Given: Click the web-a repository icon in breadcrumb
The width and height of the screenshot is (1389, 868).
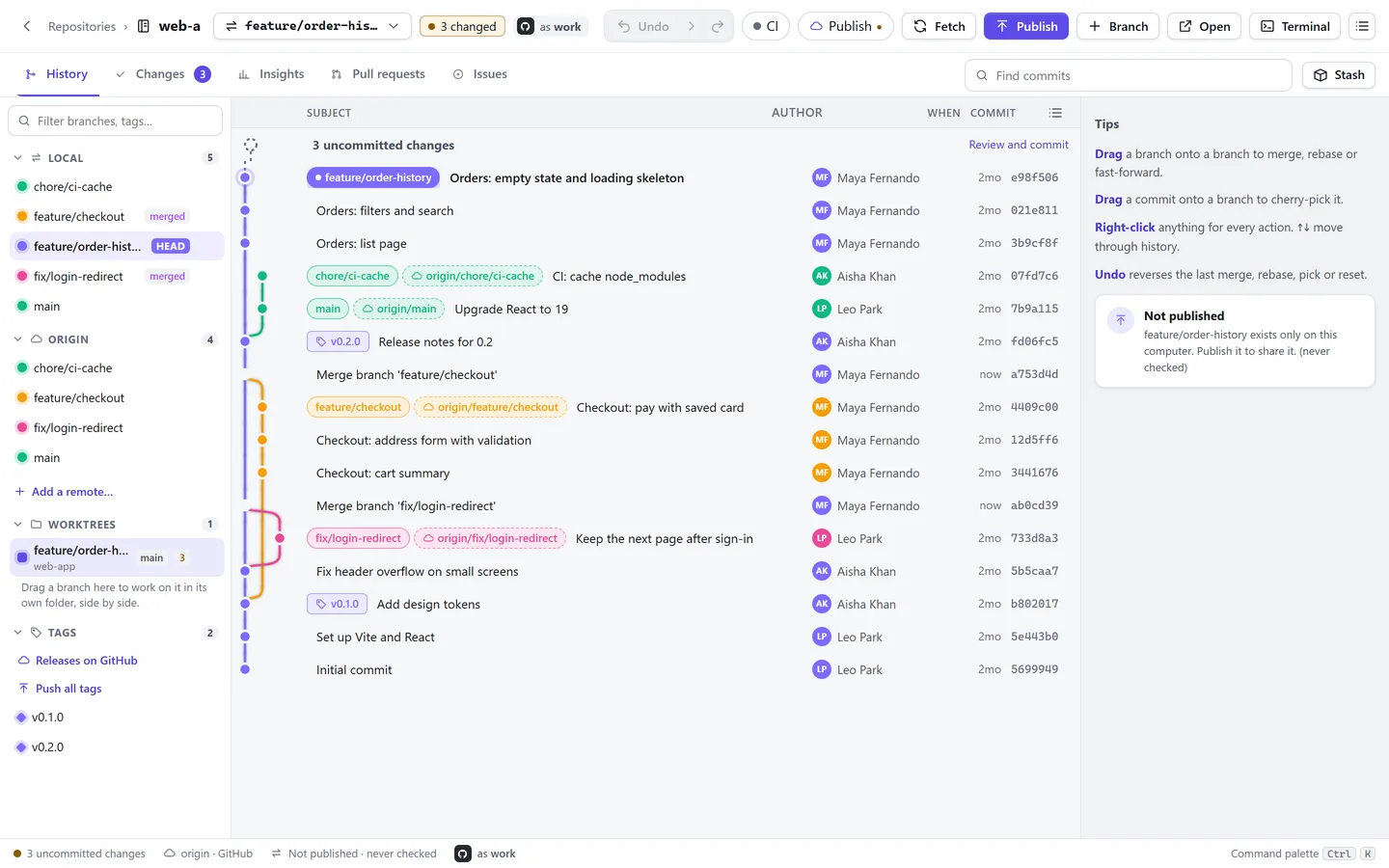Looking at the screenshot, I should (x=144, y=26).
